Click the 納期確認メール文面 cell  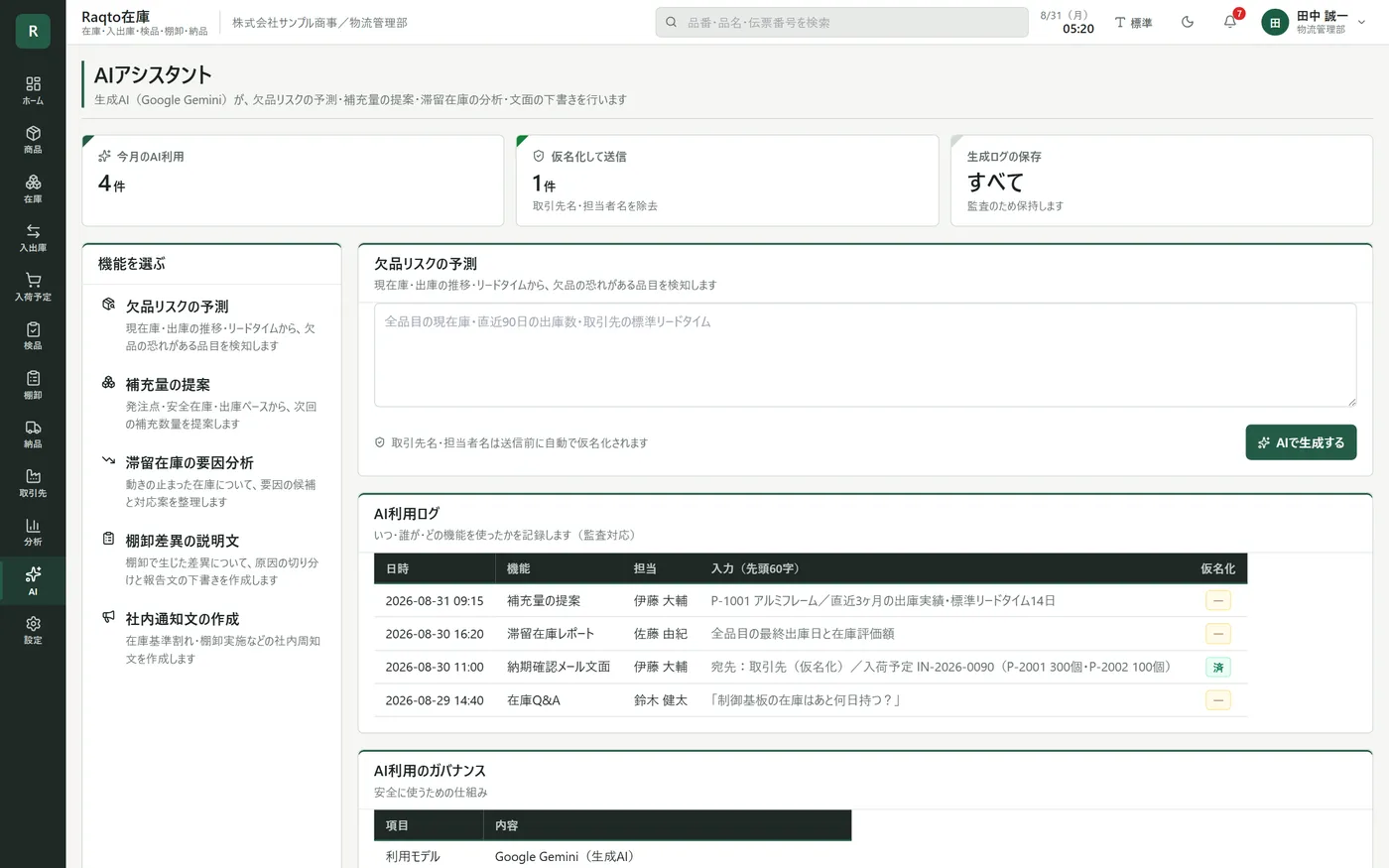[559, 667]
